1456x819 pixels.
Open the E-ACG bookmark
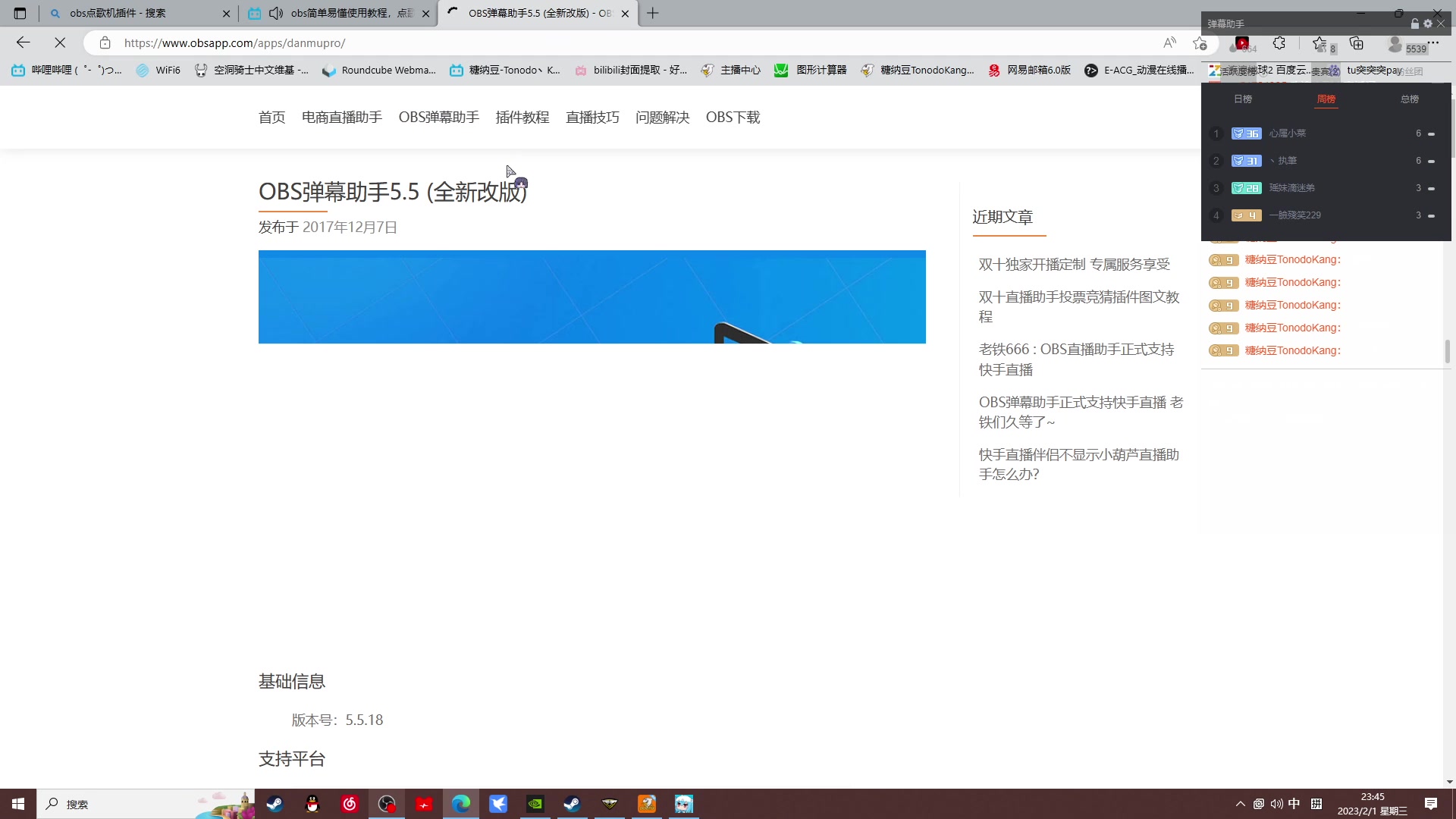click(x=1139, y=70)
